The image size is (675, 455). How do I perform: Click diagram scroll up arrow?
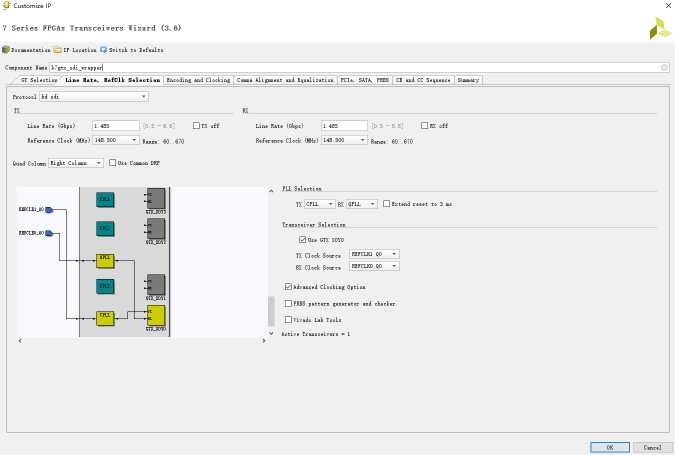271,191
